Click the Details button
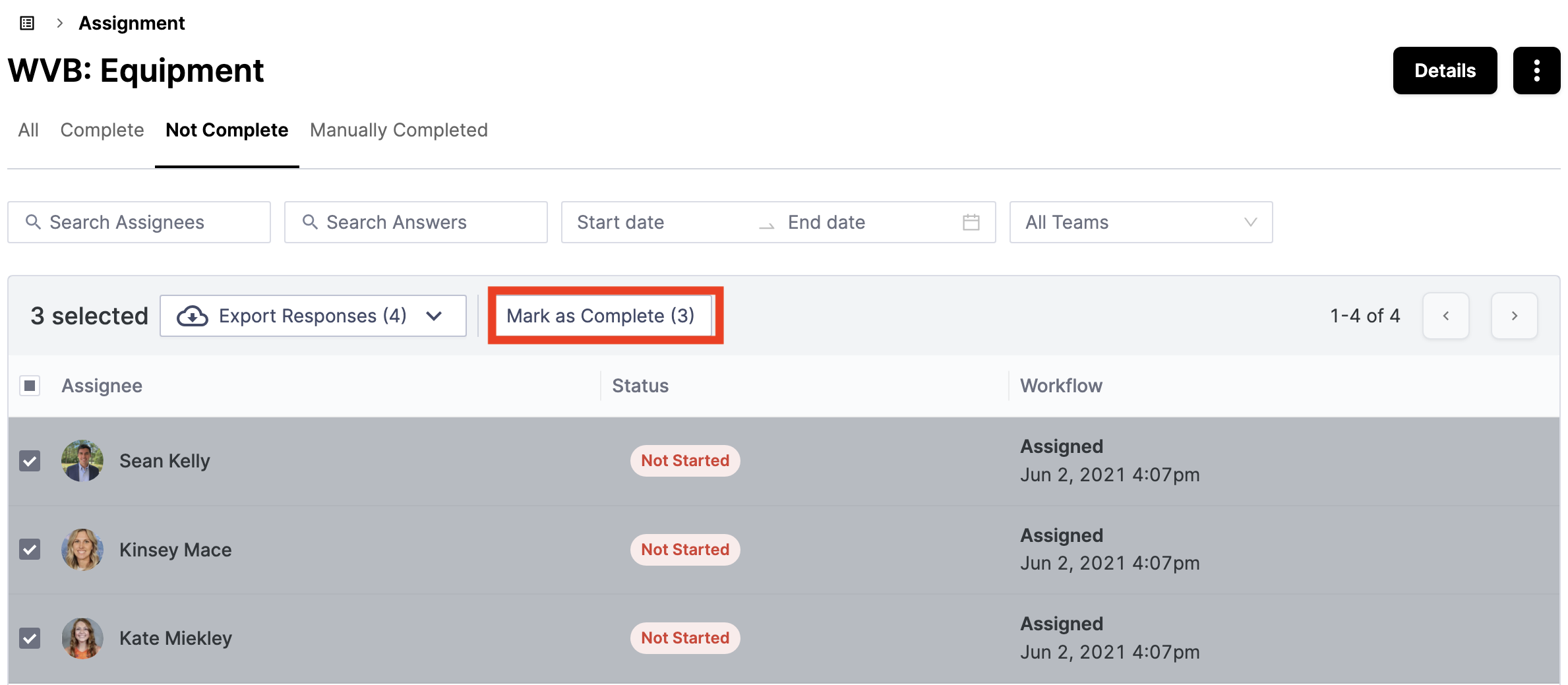 (x=1445, y=71)
